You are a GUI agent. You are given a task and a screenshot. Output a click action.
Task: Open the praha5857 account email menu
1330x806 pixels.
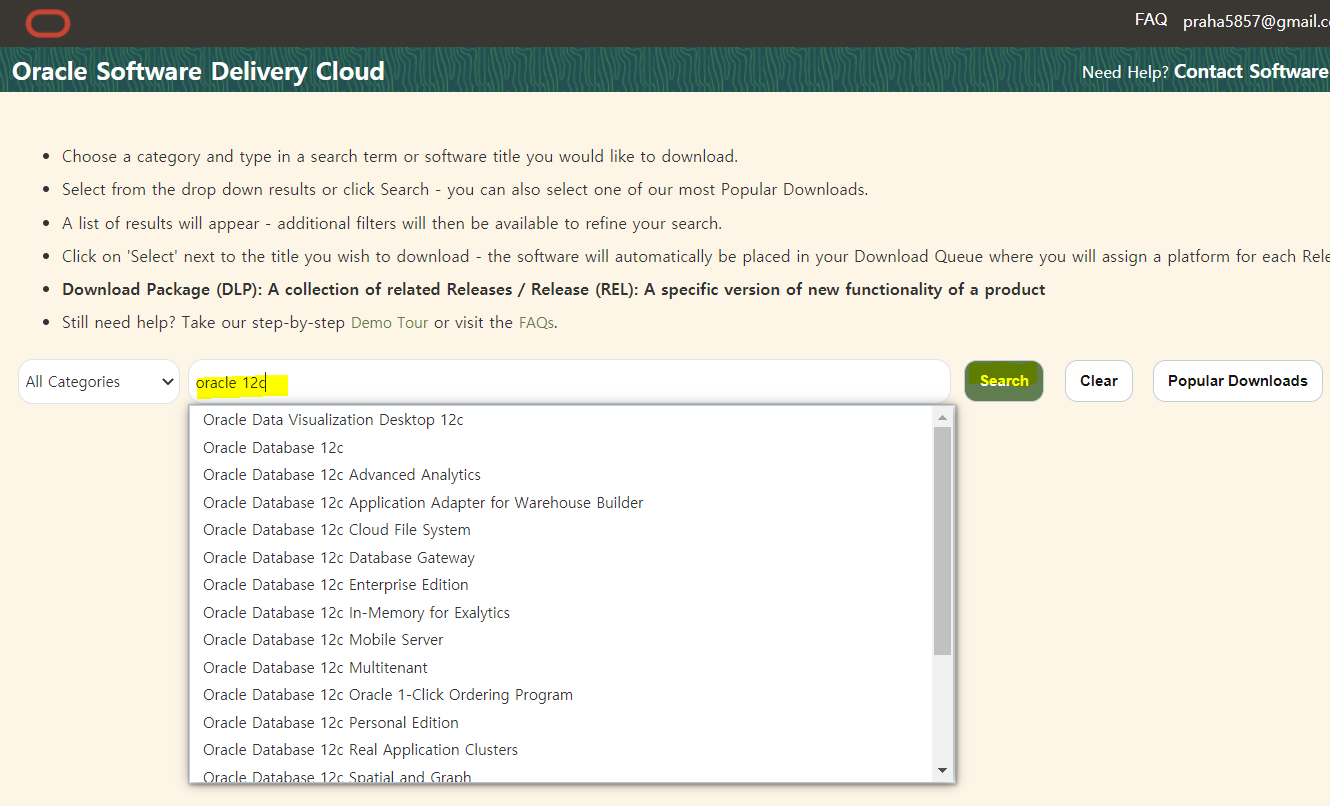(x=1256, y=21)
